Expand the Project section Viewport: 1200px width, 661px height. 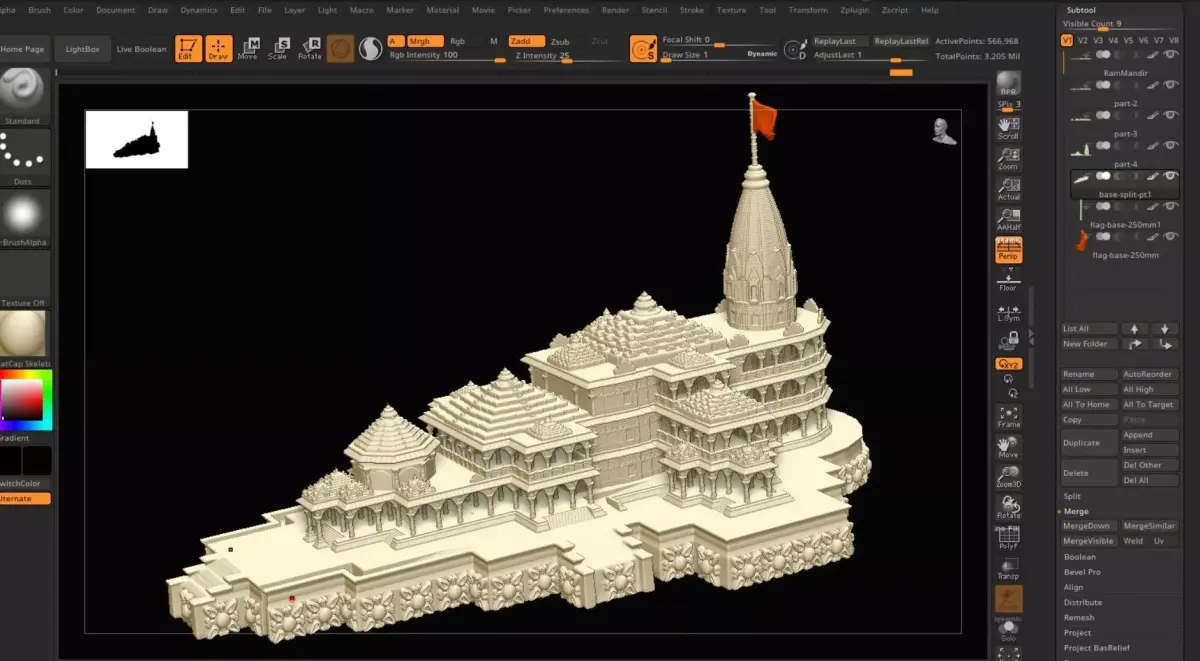coord(1077,633)
